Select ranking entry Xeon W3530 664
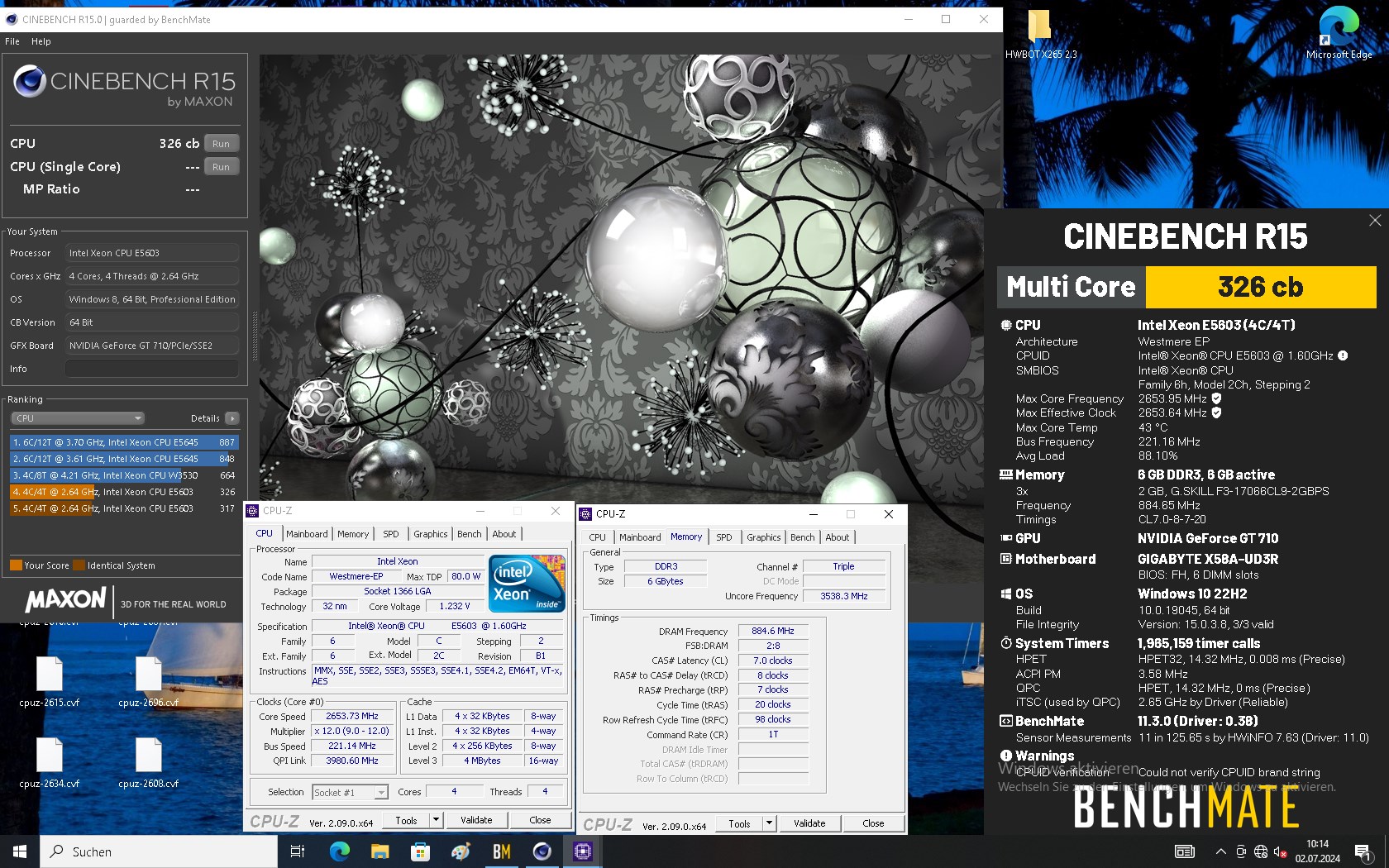Screen dimensions: 1389x868 tap(124, 475)
